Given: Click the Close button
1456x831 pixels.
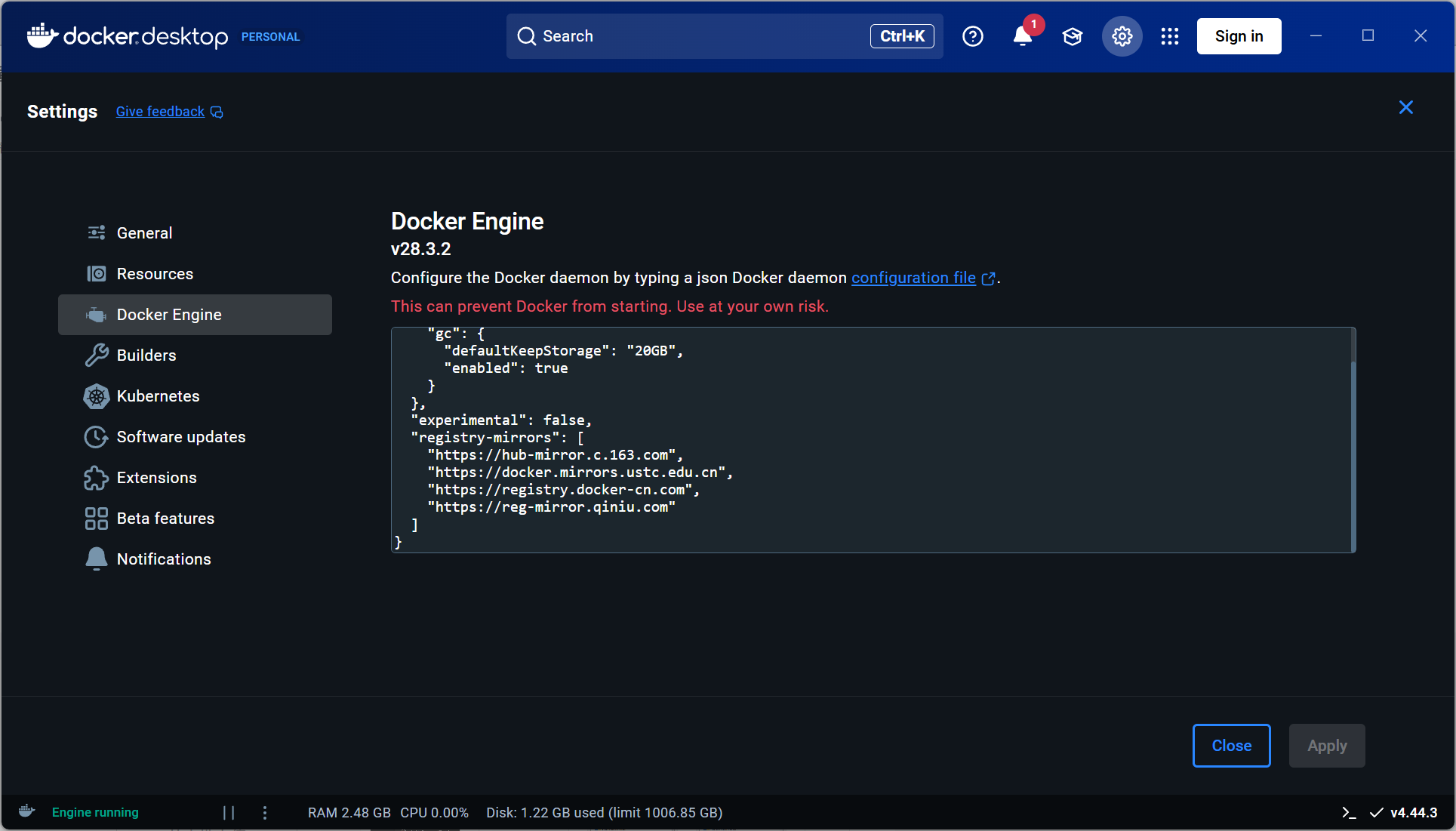Looking at the screenshot, I should click(x=1231, y=746).
